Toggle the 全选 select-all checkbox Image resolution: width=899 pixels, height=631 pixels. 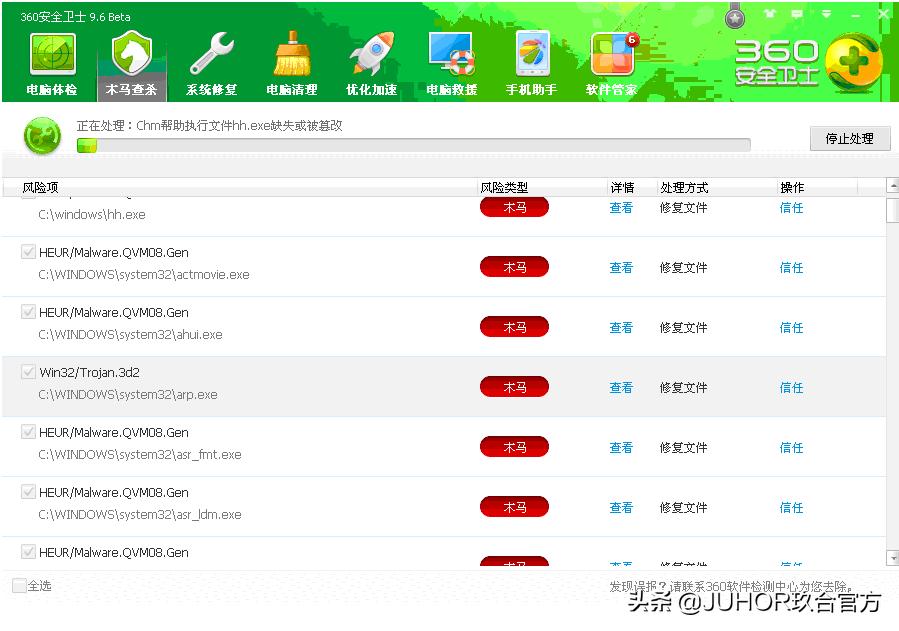[x=17, y=586]
